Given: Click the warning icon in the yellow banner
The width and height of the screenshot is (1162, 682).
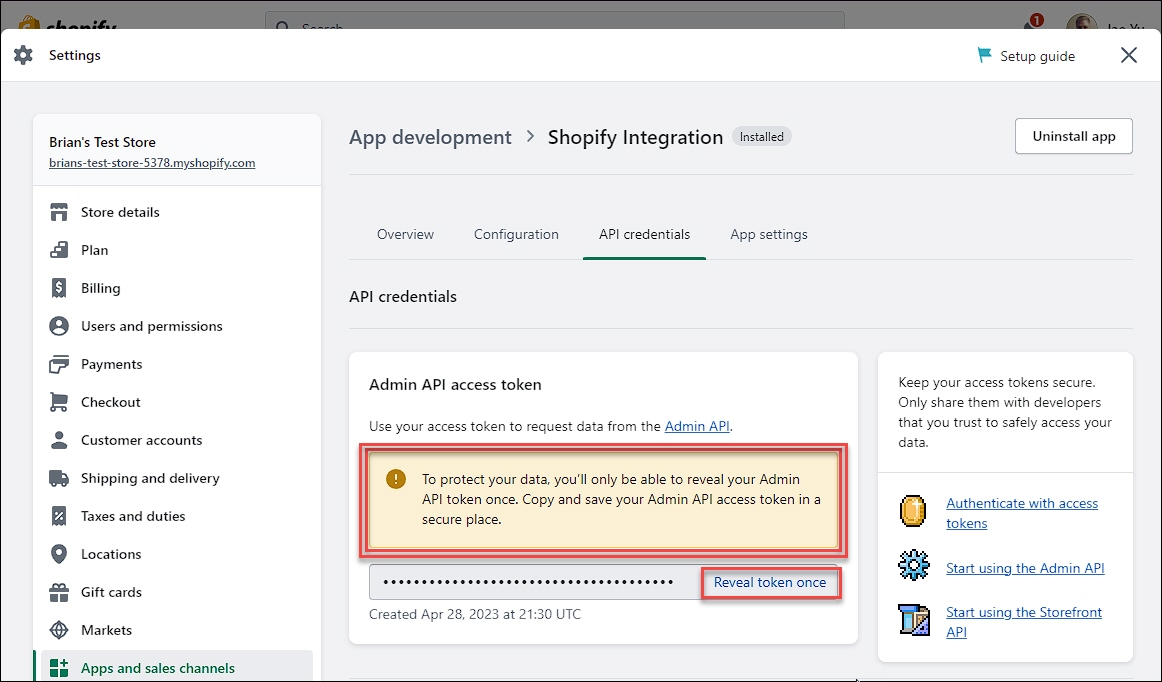Looking at the screenshot, I should pos(396,479).
